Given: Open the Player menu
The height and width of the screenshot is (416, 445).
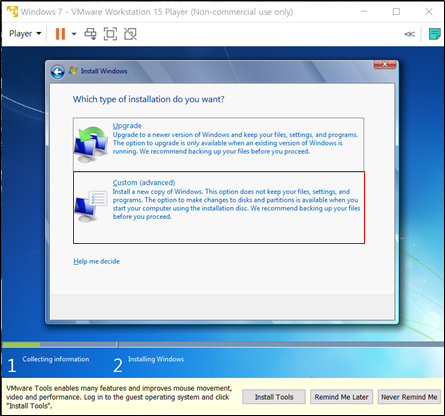Looking at the screenshot, I should 25,34.
